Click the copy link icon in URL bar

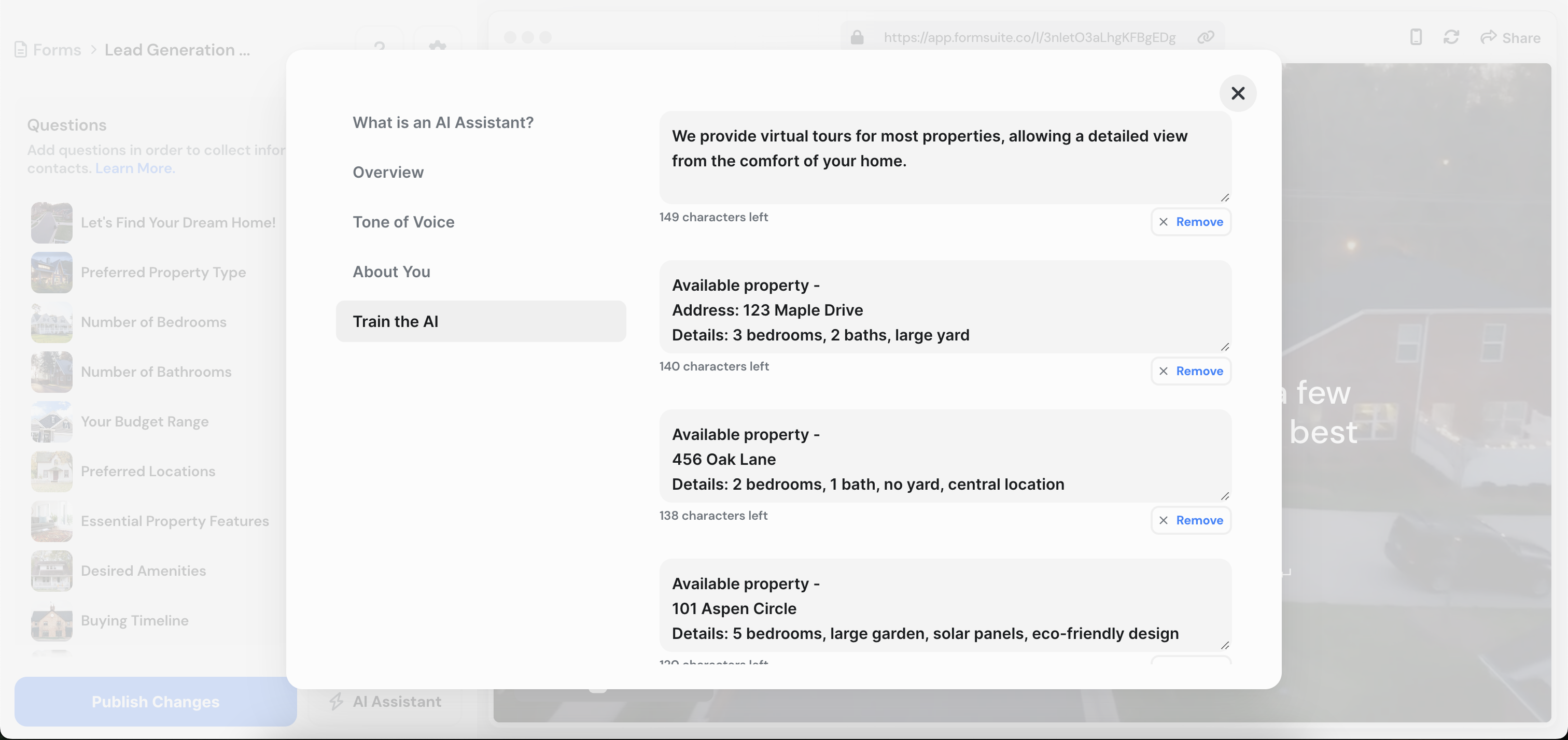(1205, 38)
